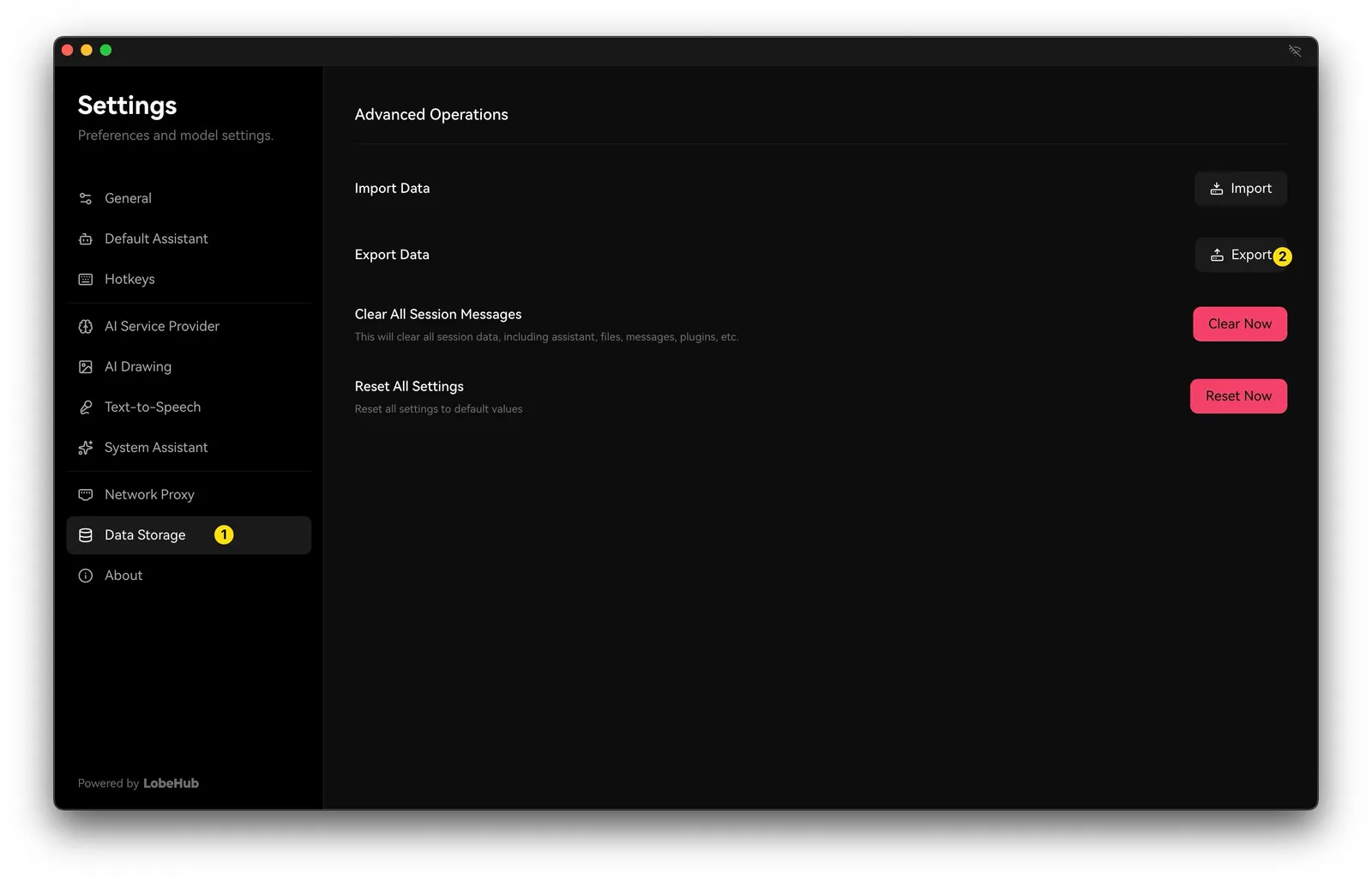Screen dimensions: 1372x881
Task: Go to the About section
Action: tap(123, 576)
